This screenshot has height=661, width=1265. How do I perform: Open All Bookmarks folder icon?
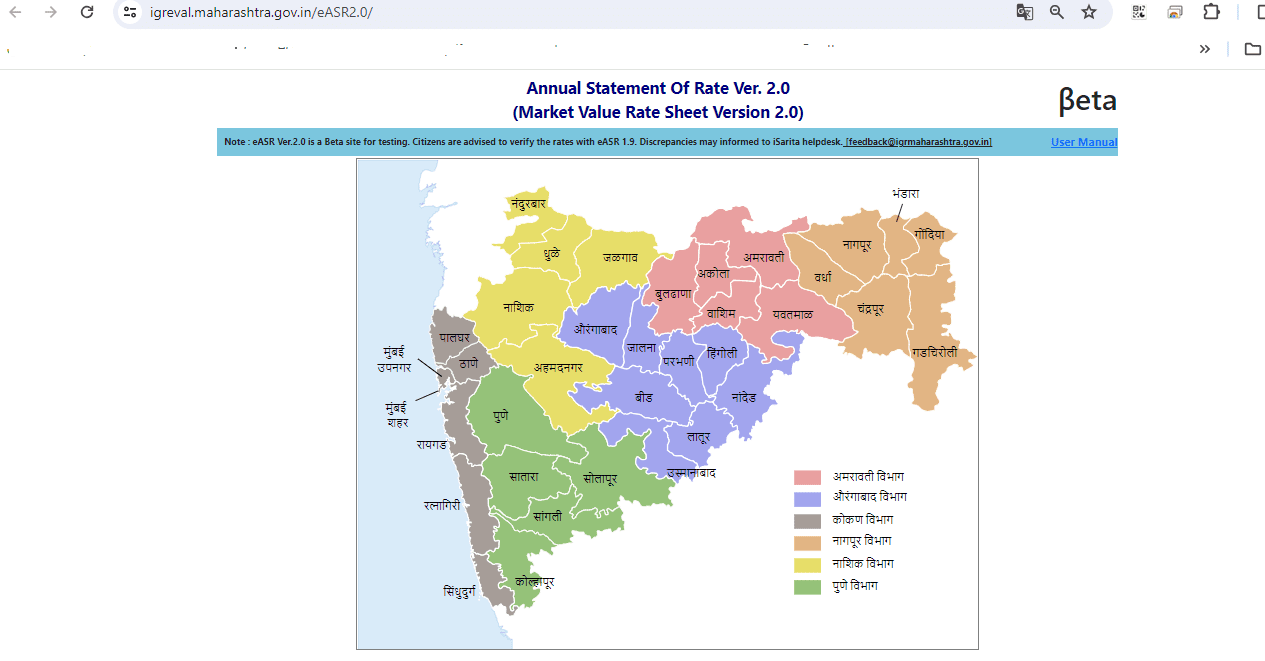[1252, 48]
